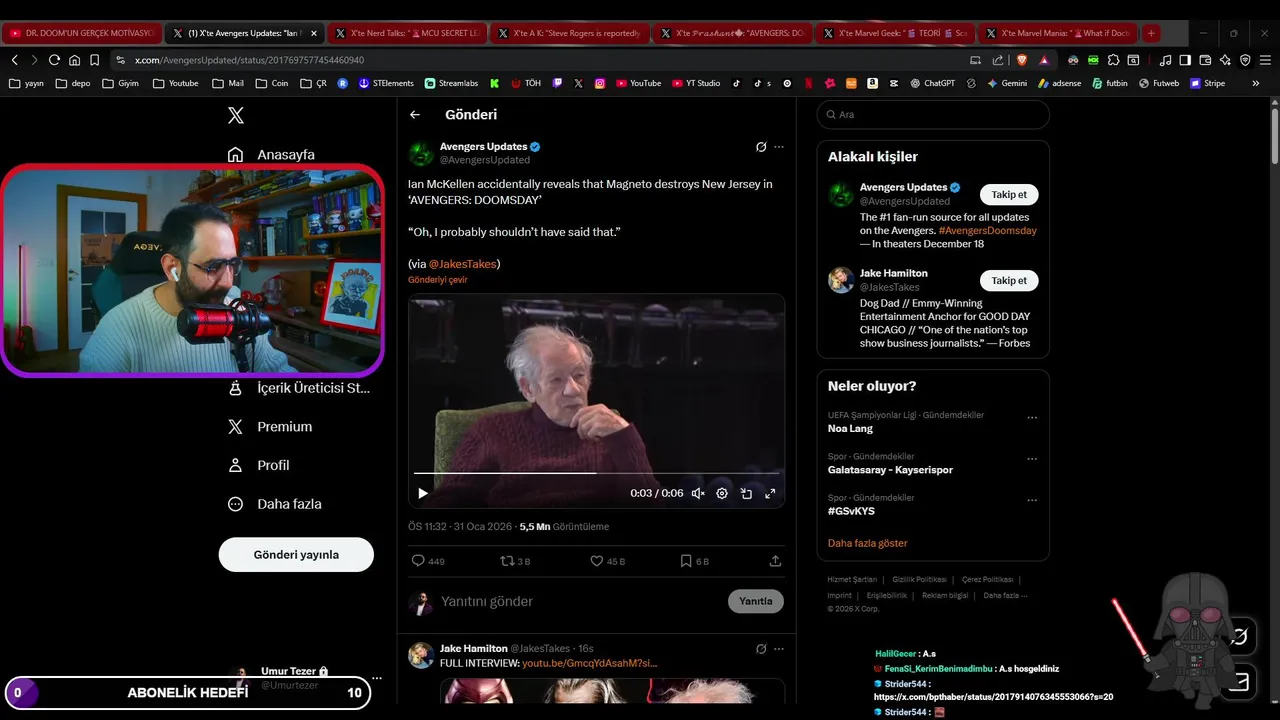Open more options for Galatasaray - Kayserispor trend
The width and height of the screenshot is (1280, 720).
pos(1032,459)
